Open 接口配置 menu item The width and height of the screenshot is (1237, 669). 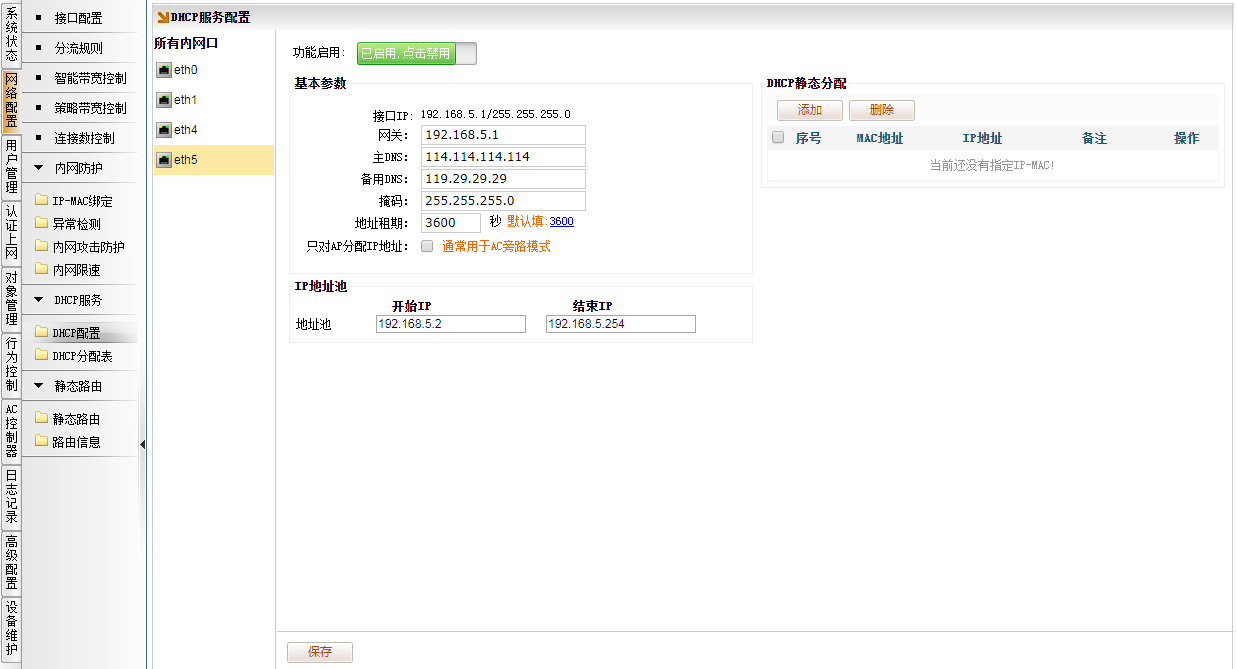(80, 18)
